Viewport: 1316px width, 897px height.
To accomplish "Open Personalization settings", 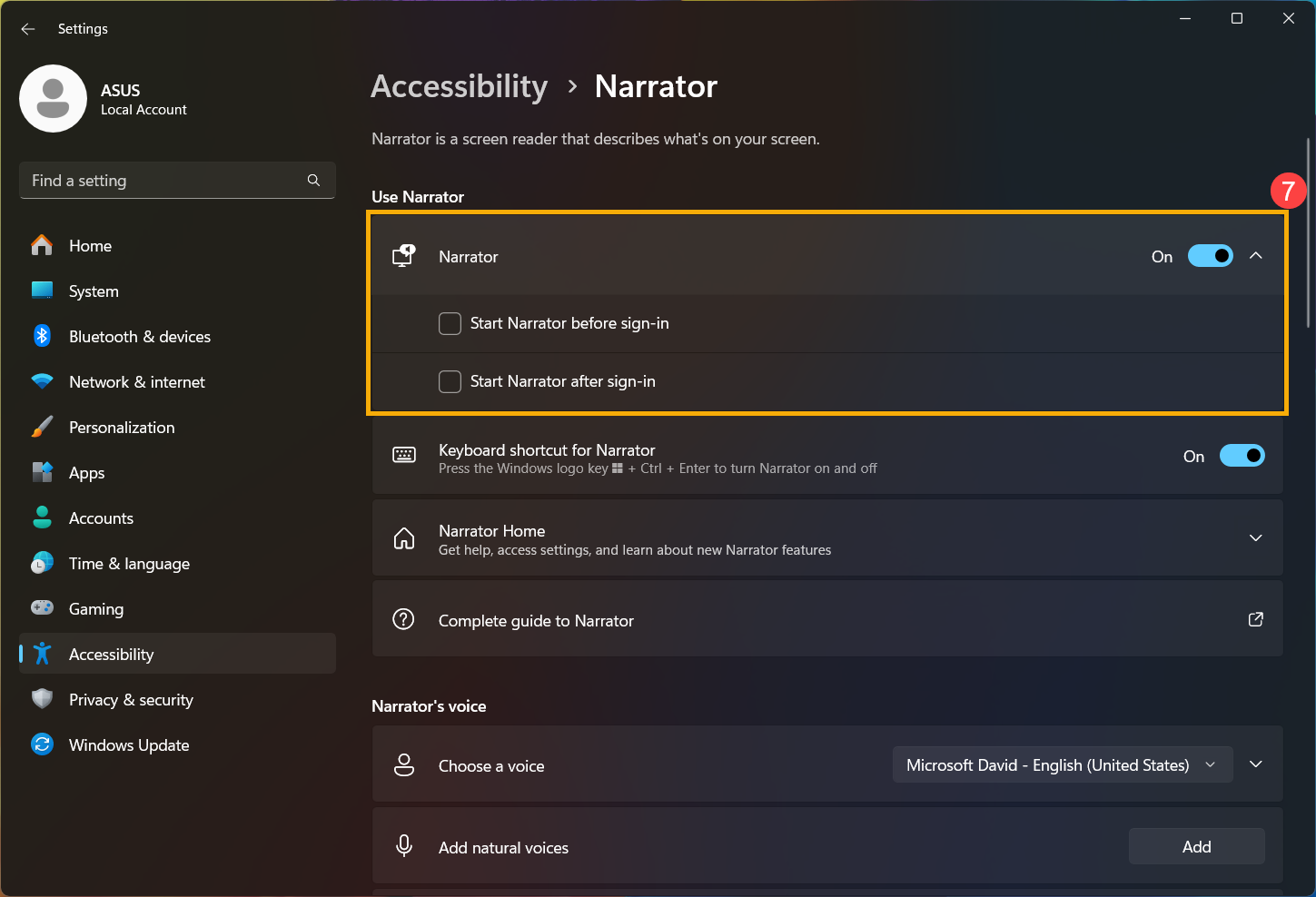I will click(177, 427).
